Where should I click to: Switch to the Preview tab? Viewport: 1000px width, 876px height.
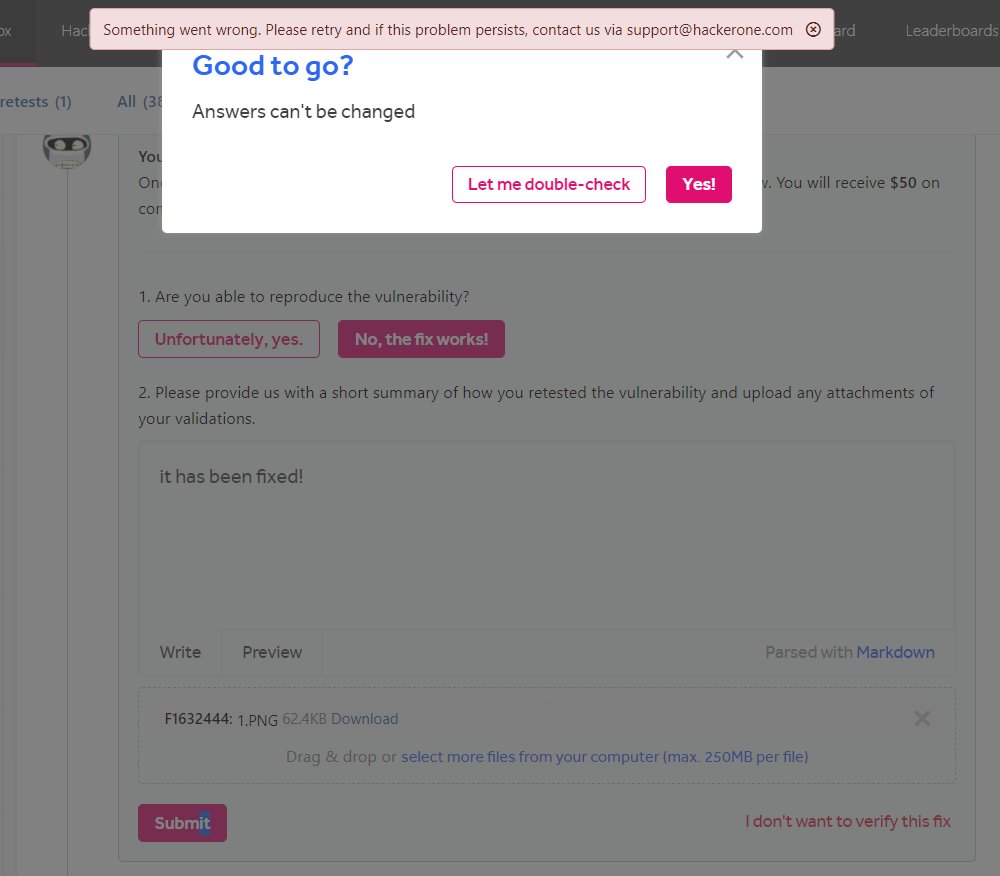271,652
